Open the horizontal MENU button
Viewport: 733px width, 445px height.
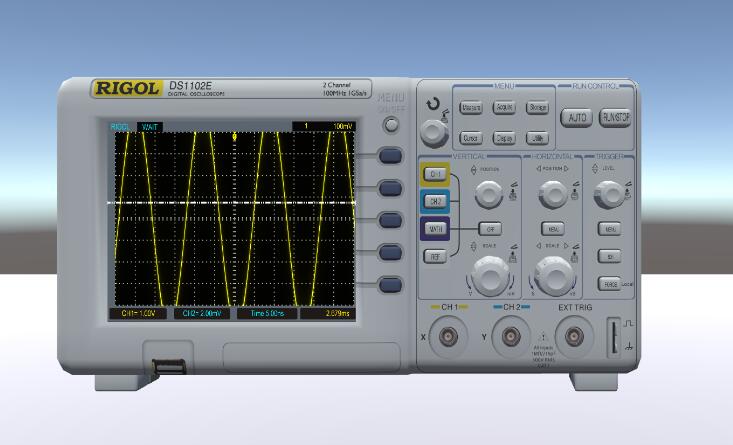tap(551, 228)
